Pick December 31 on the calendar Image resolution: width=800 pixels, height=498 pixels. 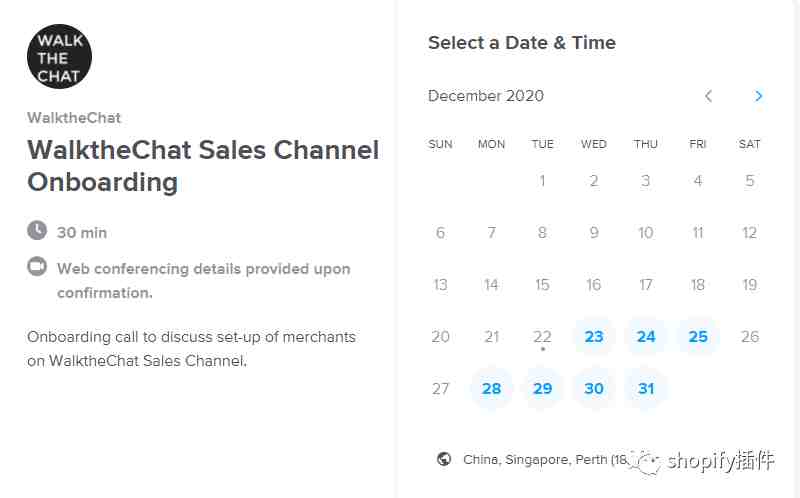(646, 389)
